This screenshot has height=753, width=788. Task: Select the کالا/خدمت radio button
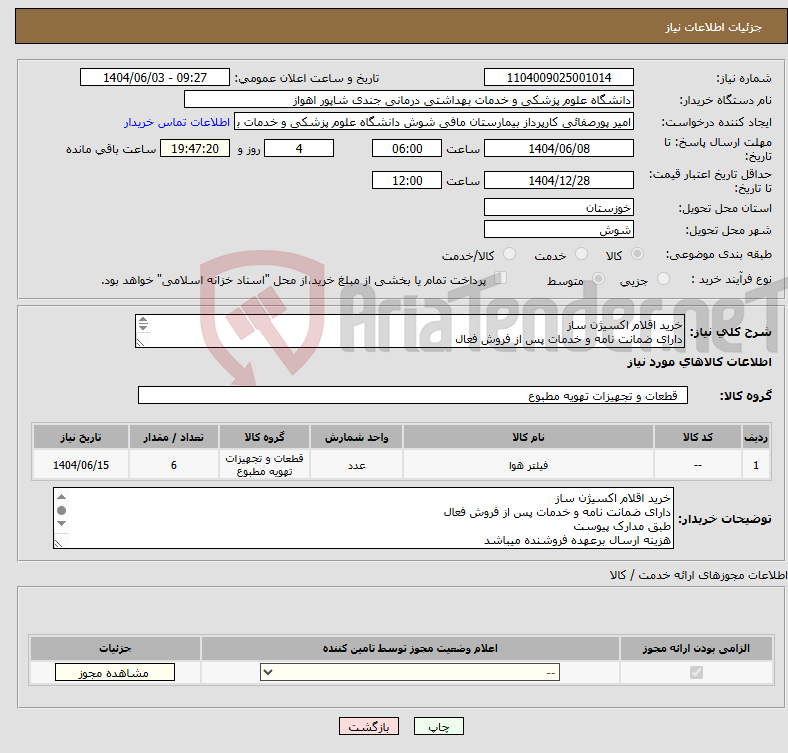pyautogui.click(x=510, y=255)
